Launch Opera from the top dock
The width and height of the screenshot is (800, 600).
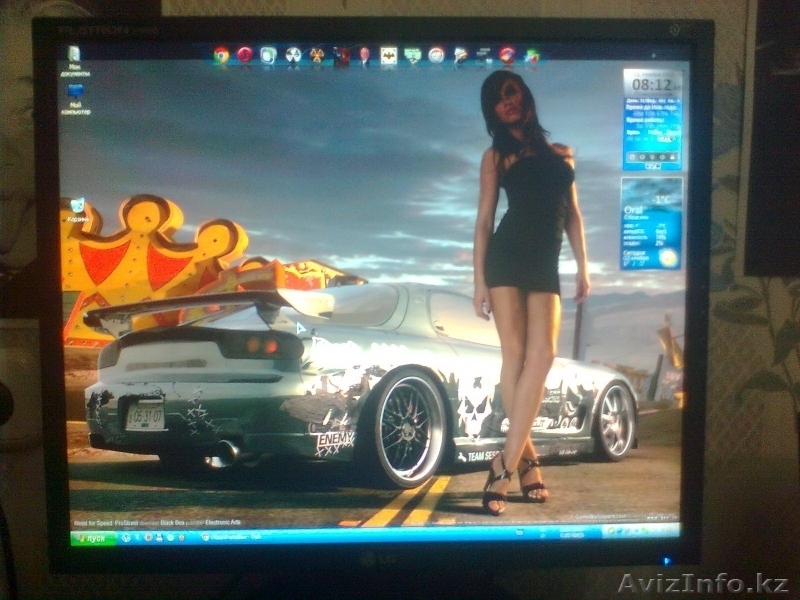[x=245, y=55]
